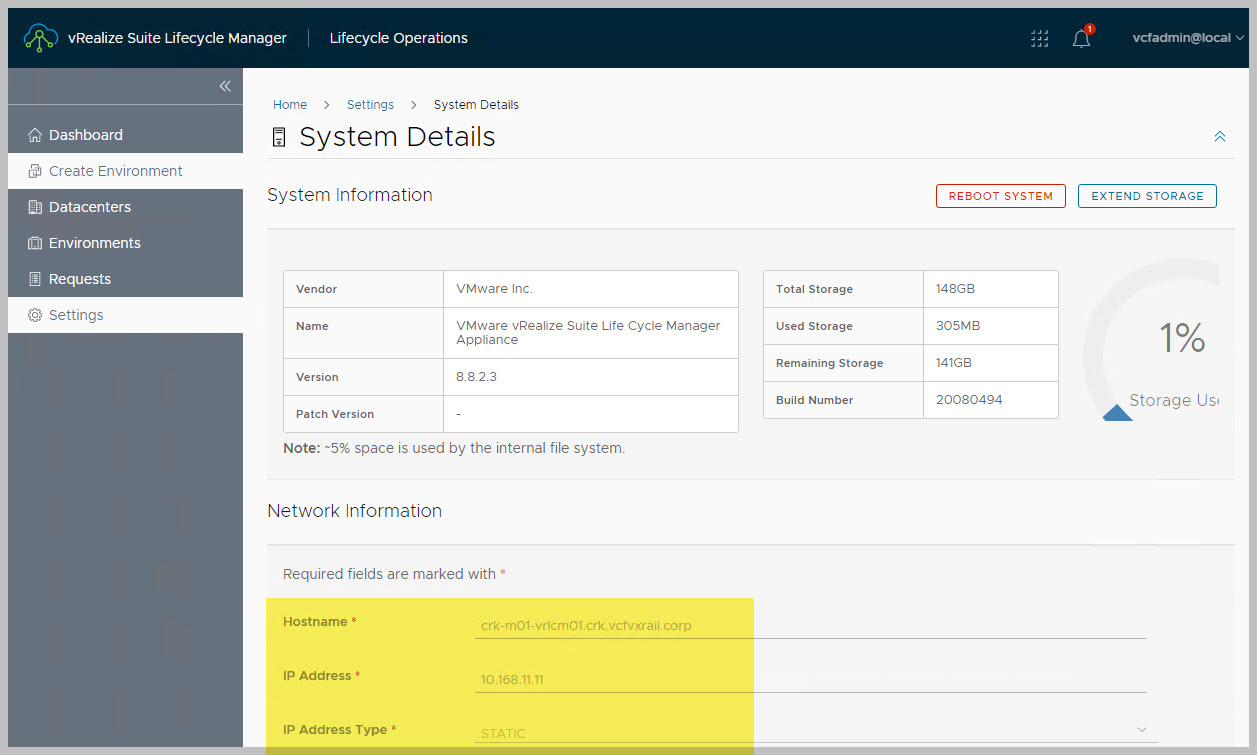Collapse the System Details header section

tap(1219, 136)
